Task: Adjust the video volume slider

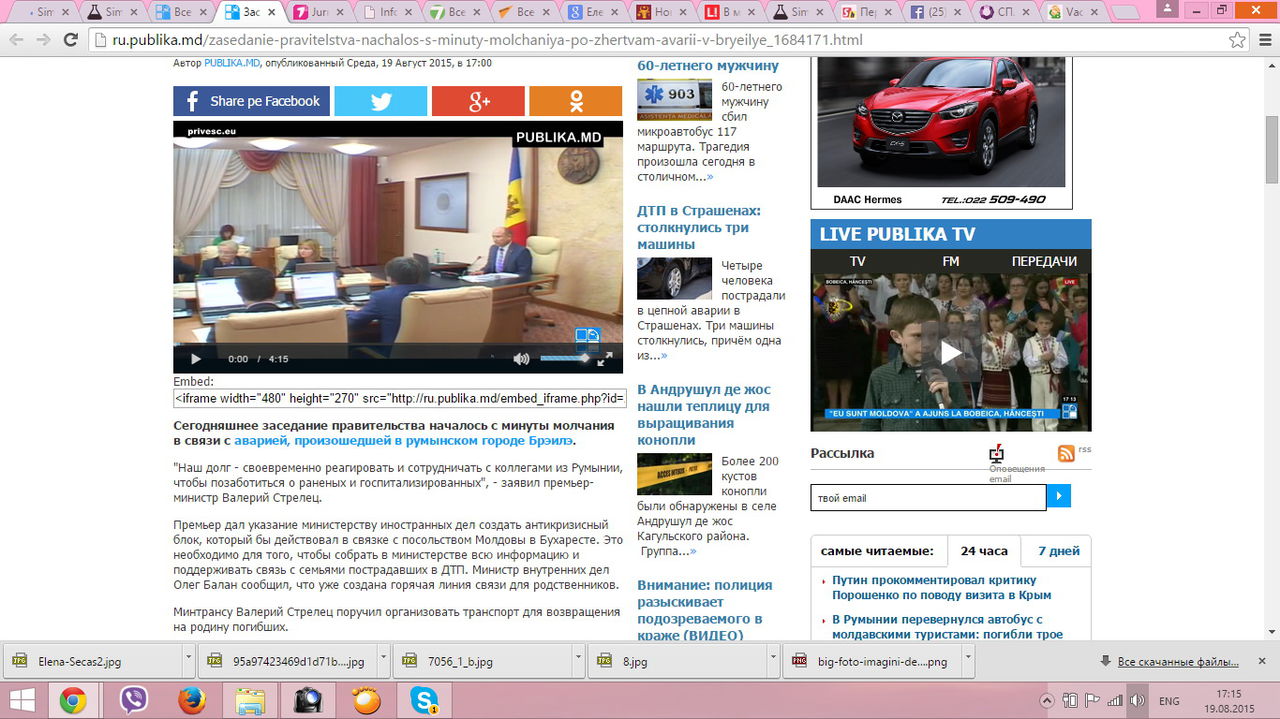Action: click(x=566, y=358)
